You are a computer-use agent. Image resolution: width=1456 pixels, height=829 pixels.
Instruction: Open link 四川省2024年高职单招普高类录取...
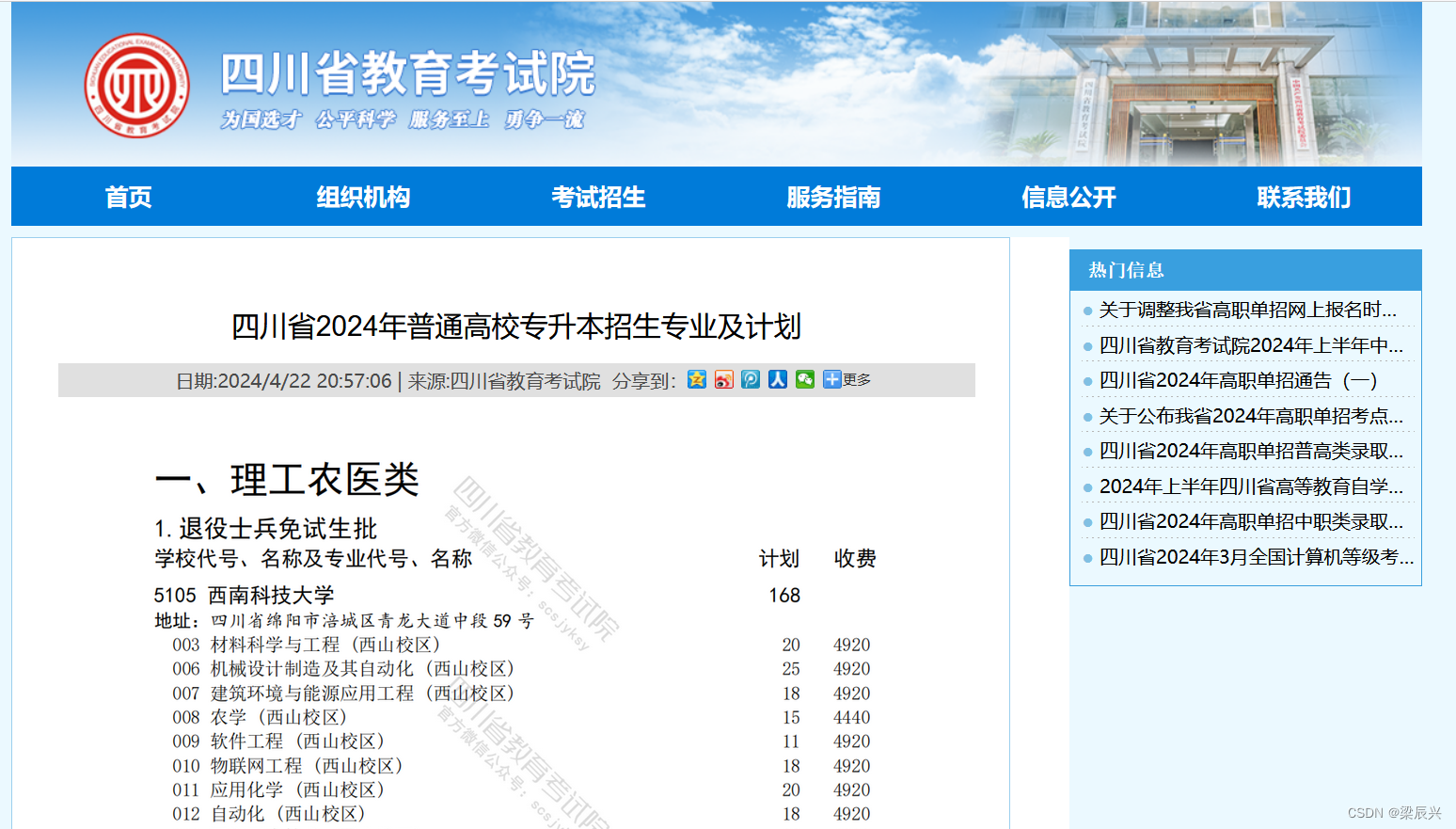tap(1251, 451)
